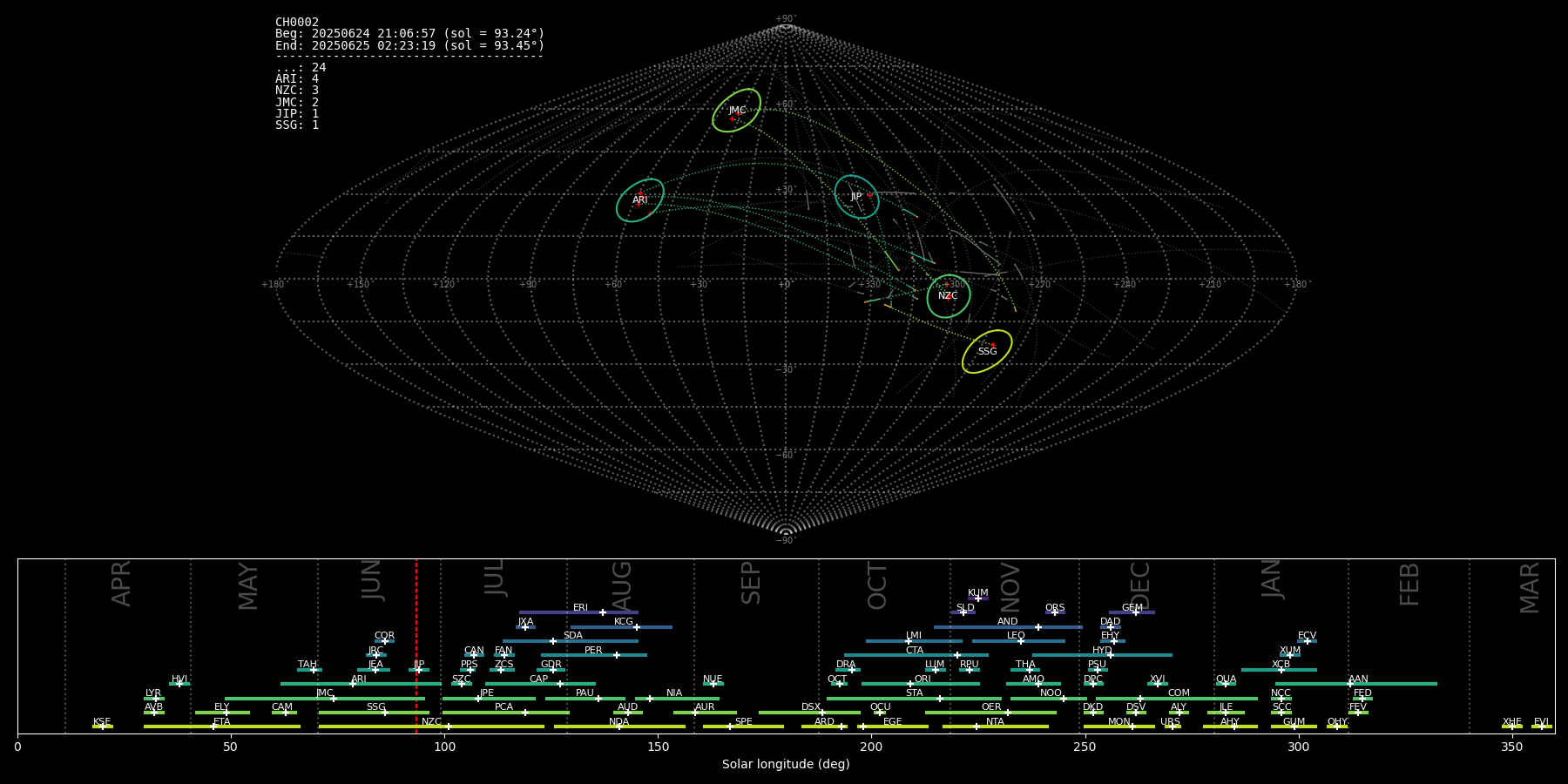Image resolution: width=1568 pixels, height=784 pixels.
Task: Click the EVI shower label in the timeline
Action: tap(1541, 722)
